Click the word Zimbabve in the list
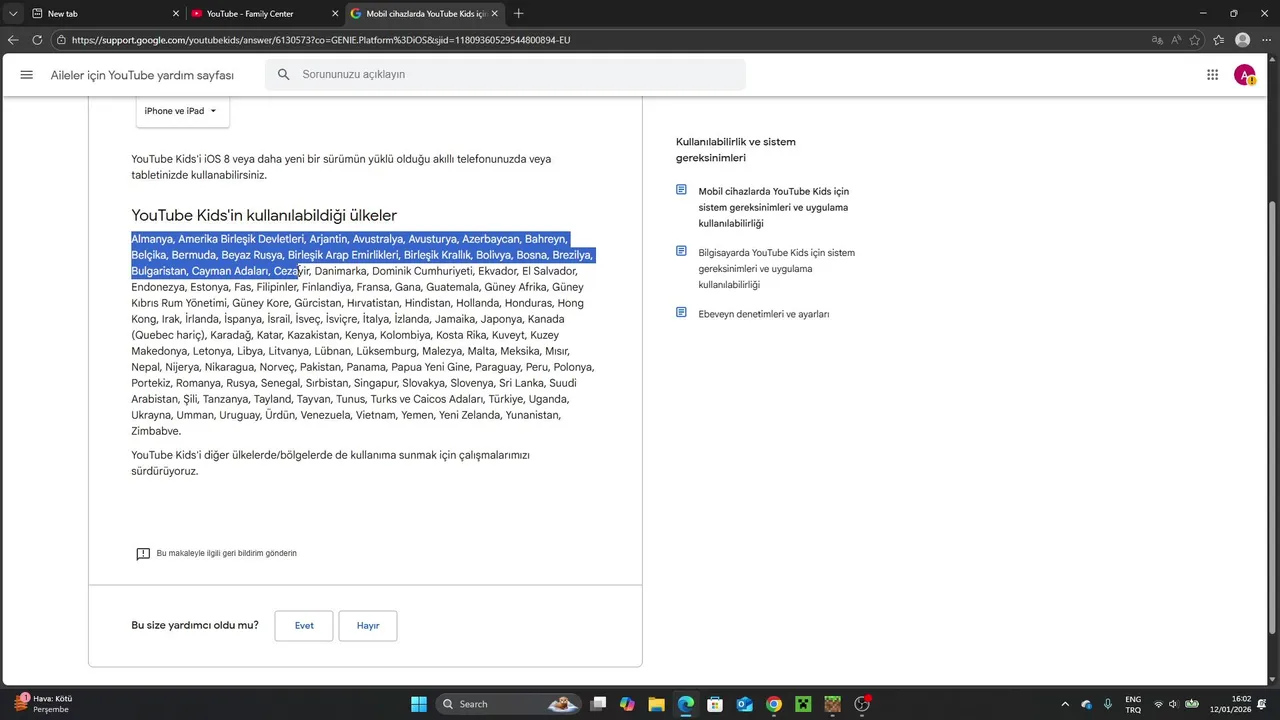This screenshot has height=720, width=1280. 156,431
